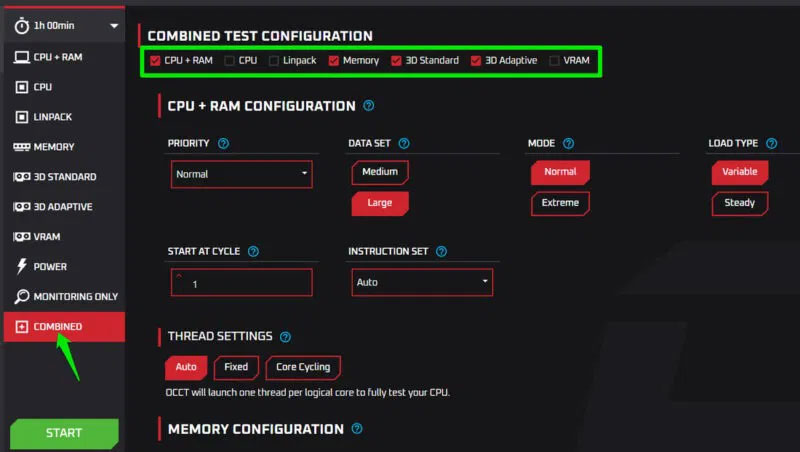Click the plus-box icon beside COMBINED
This screenshot has height=452, width=800.
tap(21, 327)
